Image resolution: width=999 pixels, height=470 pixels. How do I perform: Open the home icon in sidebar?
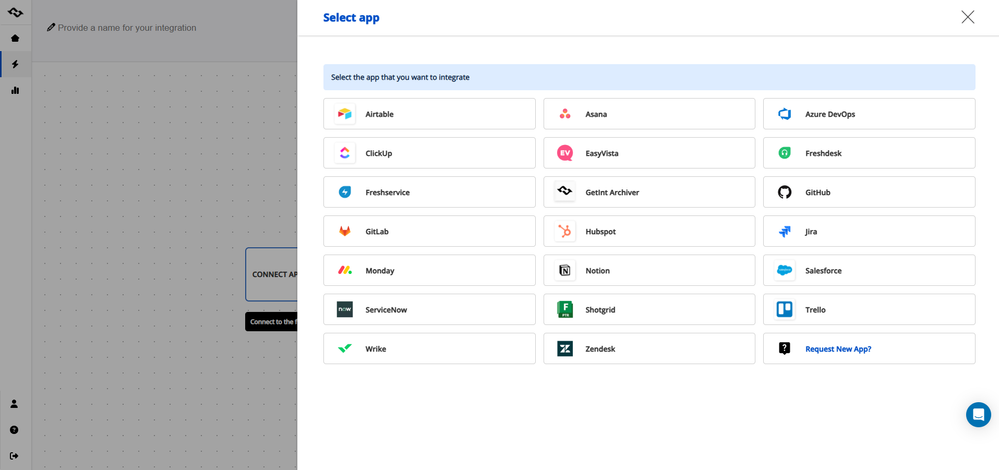coord(15,38)
